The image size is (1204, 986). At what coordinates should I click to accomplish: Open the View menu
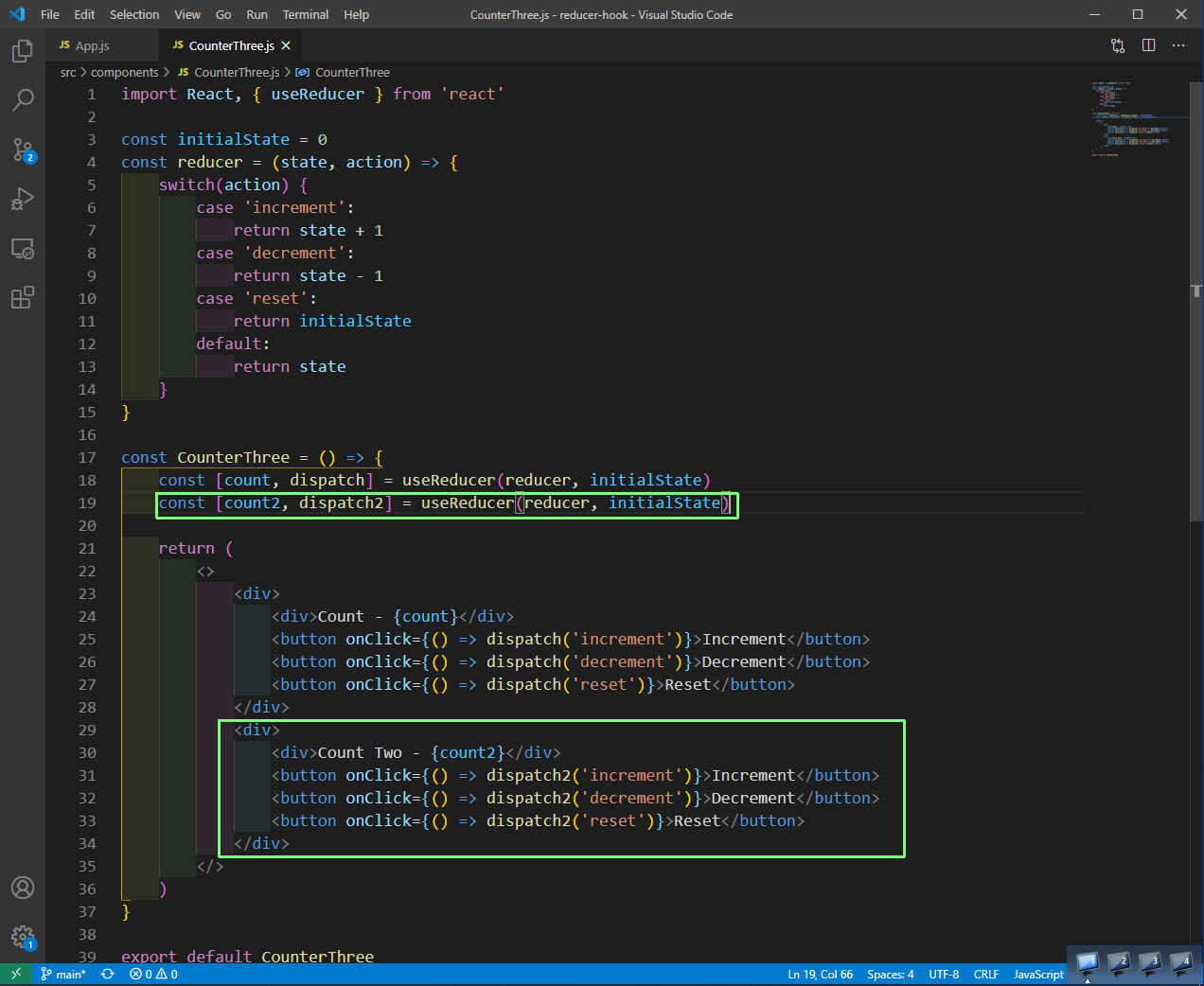187,14
